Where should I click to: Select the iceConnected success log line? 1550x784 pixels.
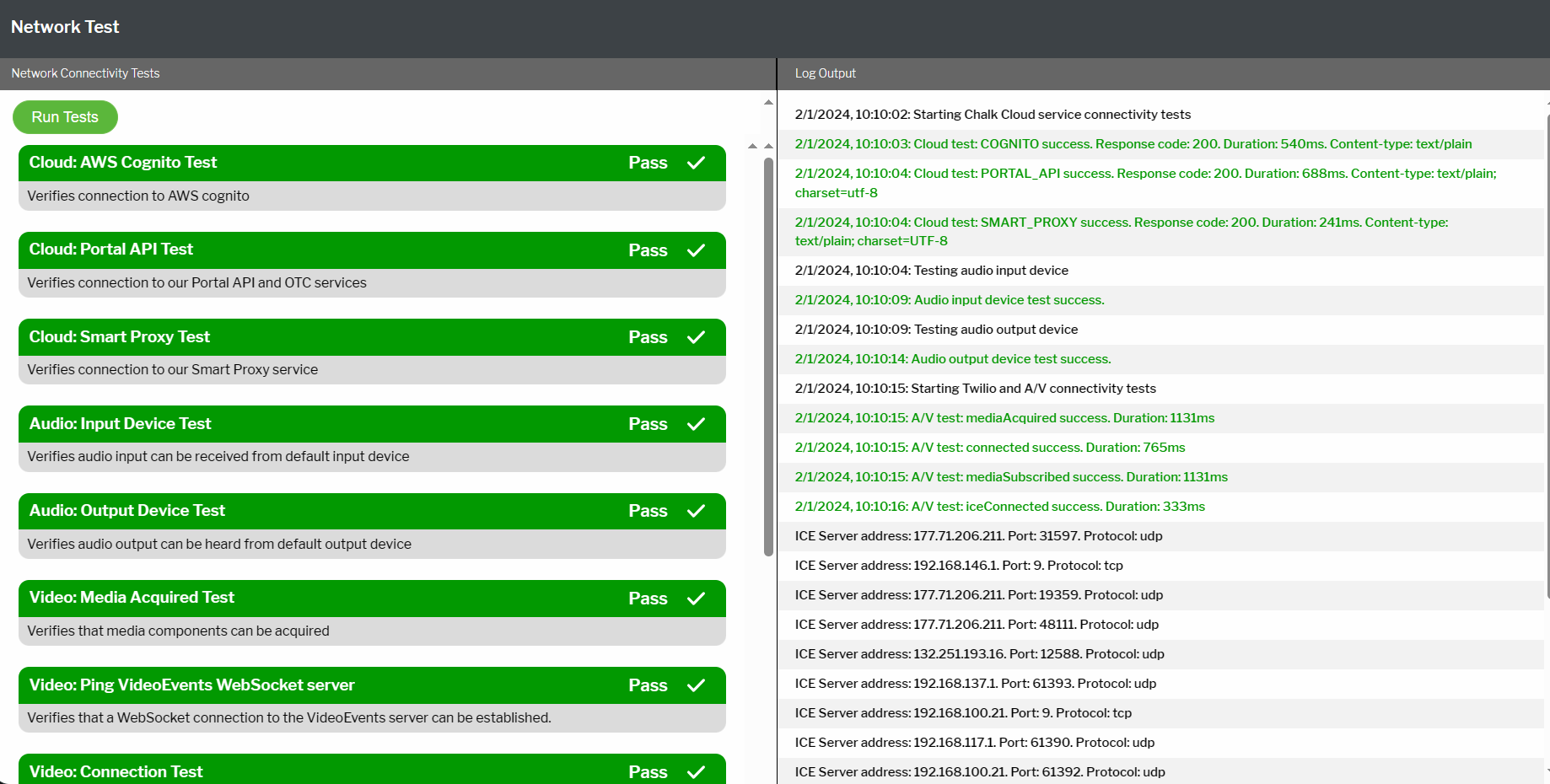point(999,507)
